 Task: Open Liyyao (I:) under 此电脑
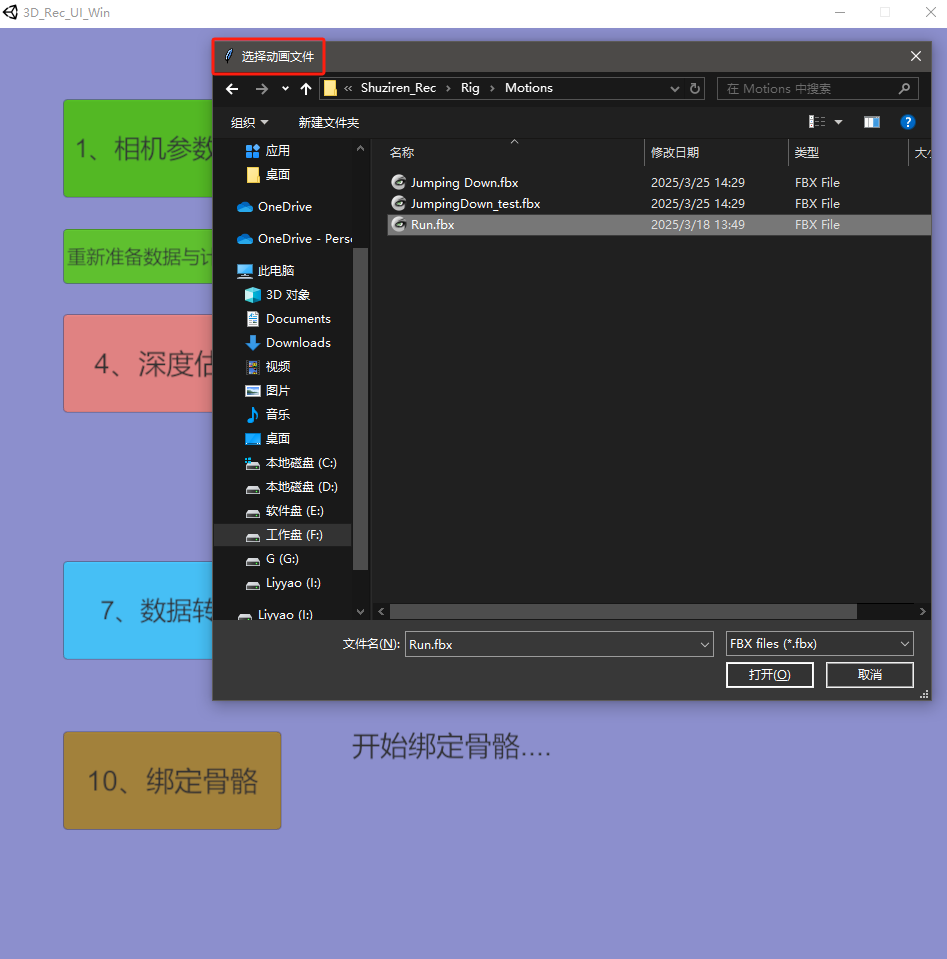(x=283, y=583)
